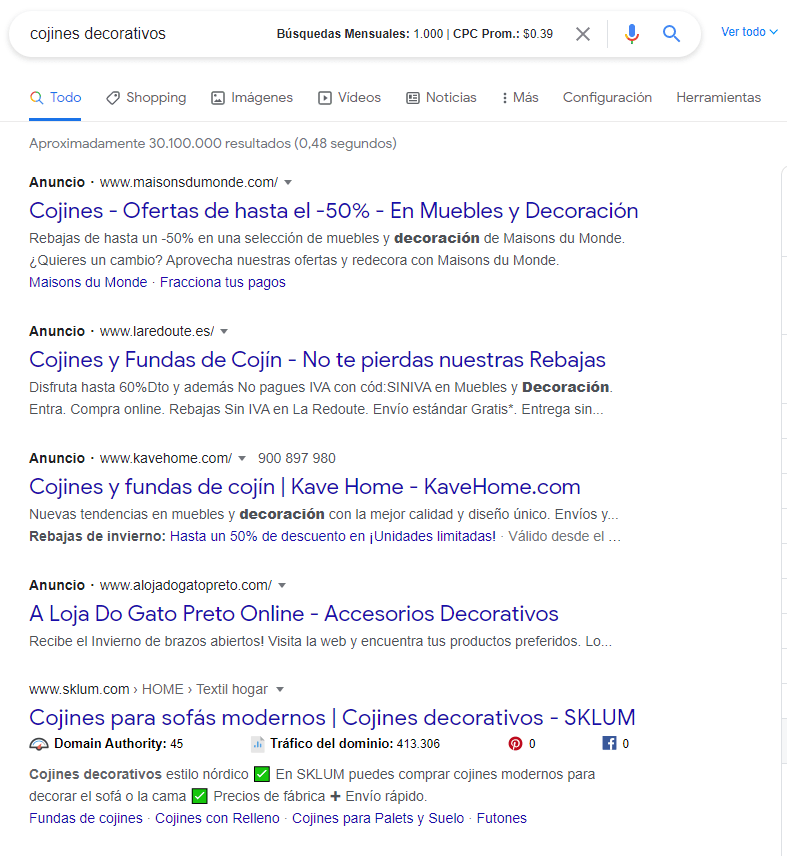Click the Noticias newspaper icon

(413, 98)
